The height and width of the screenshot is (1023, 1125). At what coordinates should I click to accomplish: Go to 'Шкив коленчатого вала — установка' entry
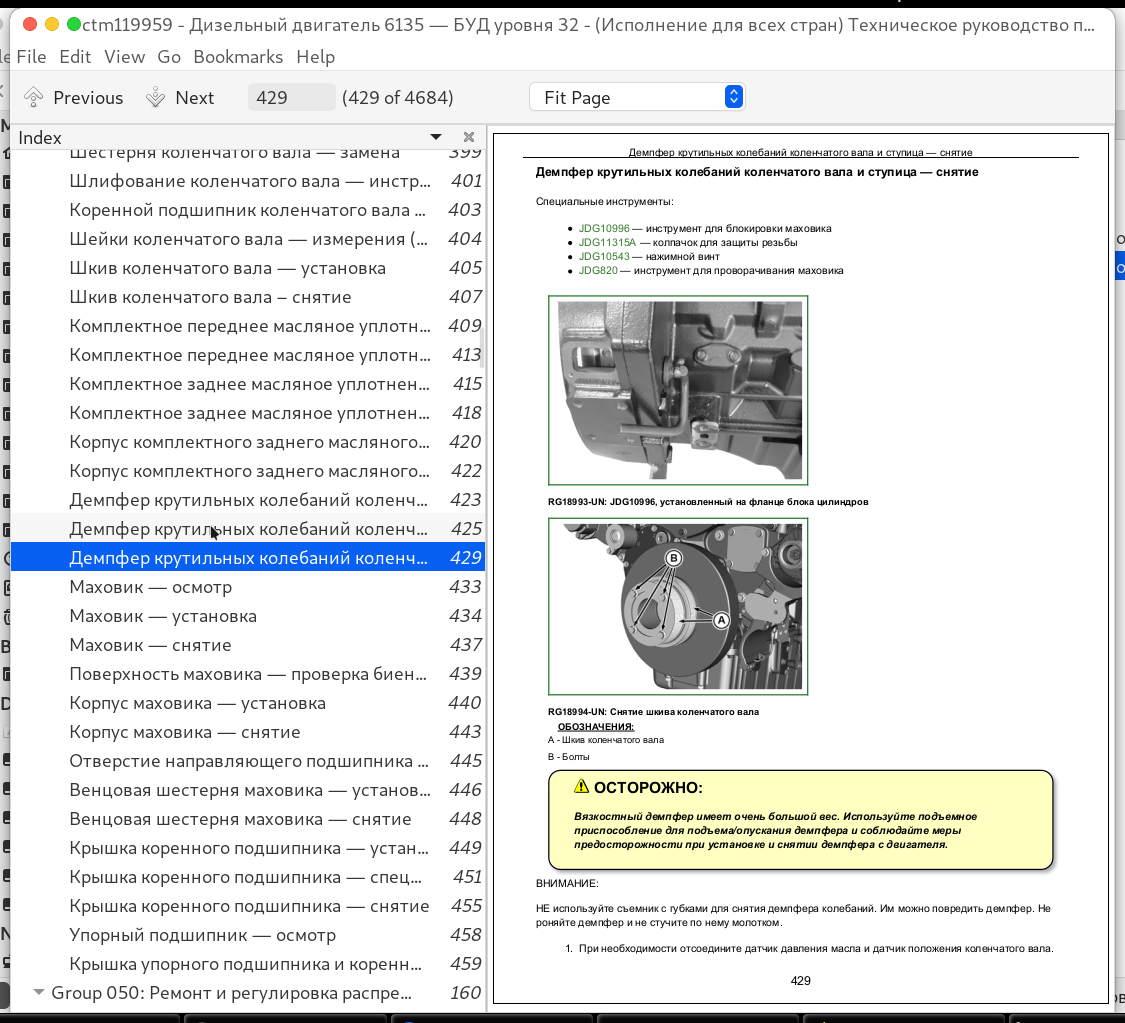pos(227,268)
